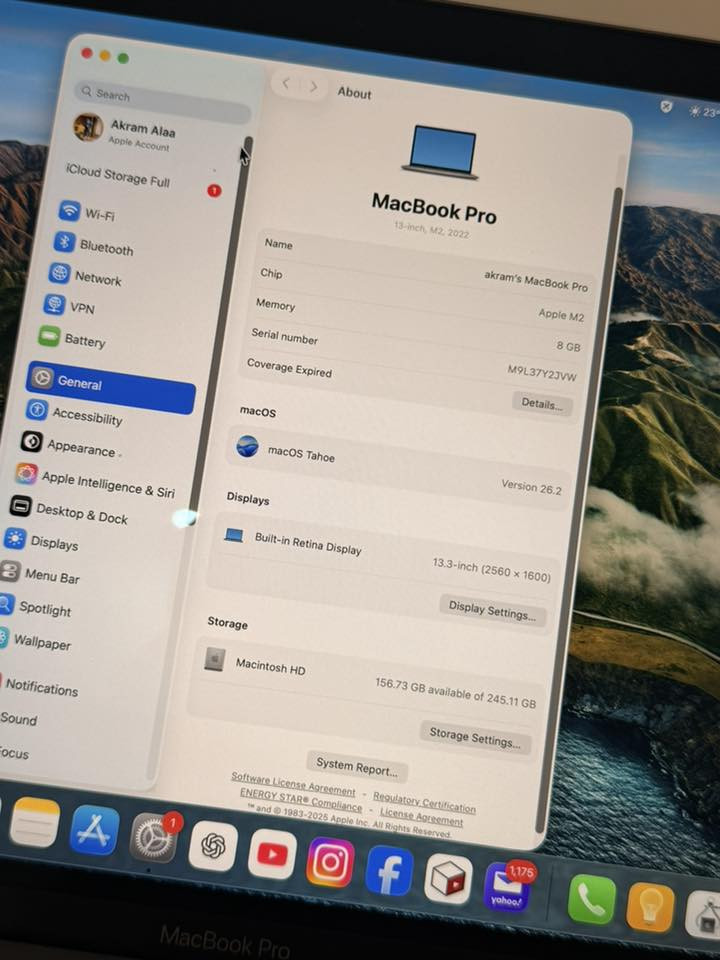Screen dimensions: 720x960
Task: Select Network in the sidebar
Action: pyautogui.click(x=86, y=276)
